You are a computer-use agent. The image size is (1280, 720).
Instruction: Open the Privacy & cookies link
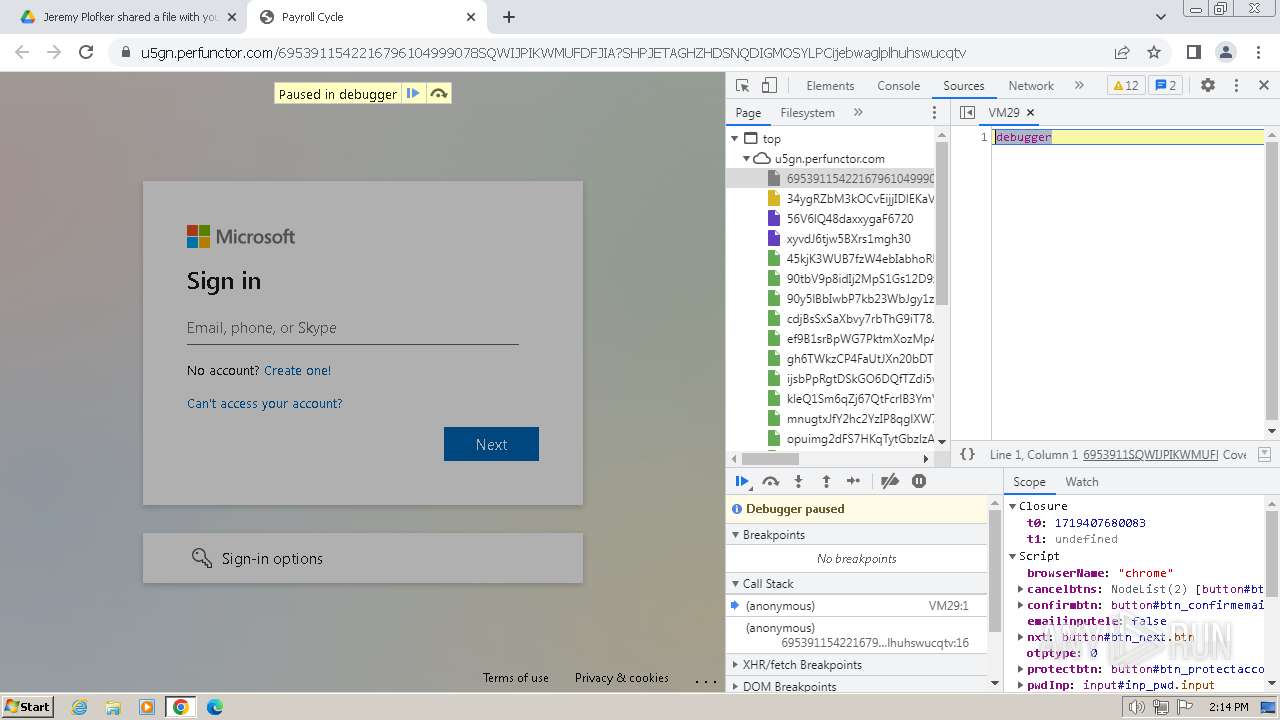tap(622, 677)
